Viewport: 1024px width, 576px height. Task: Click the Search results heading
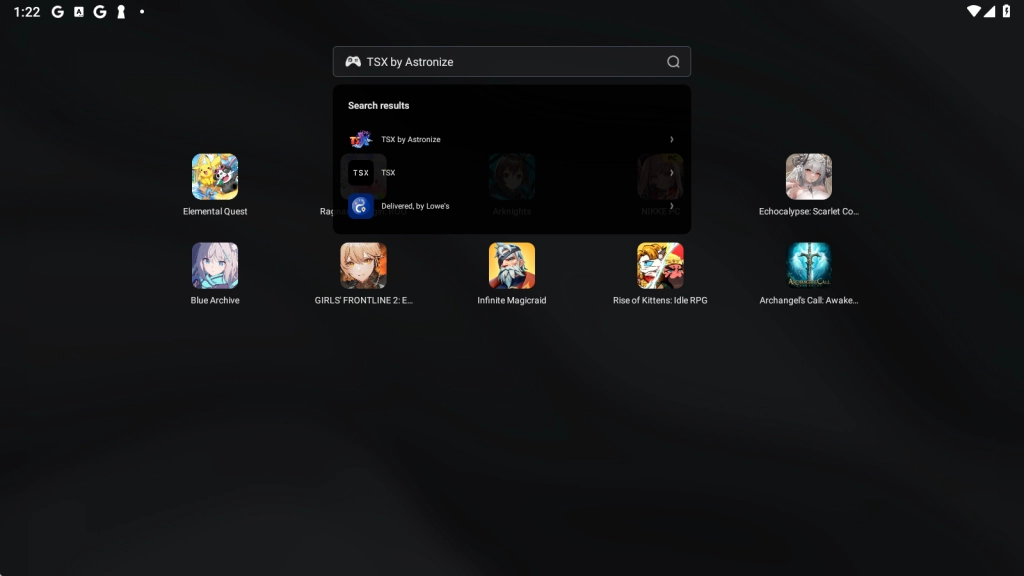pyautogui.click(x=378, y=105)
